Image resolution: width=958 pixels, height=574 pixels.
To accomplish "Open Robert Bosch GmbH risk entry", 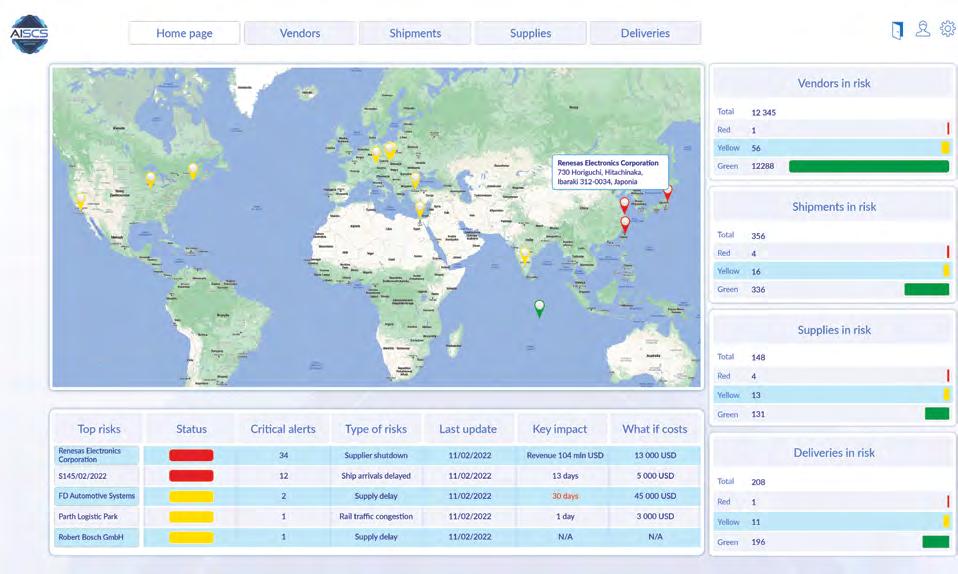I will tap(97, 537).
